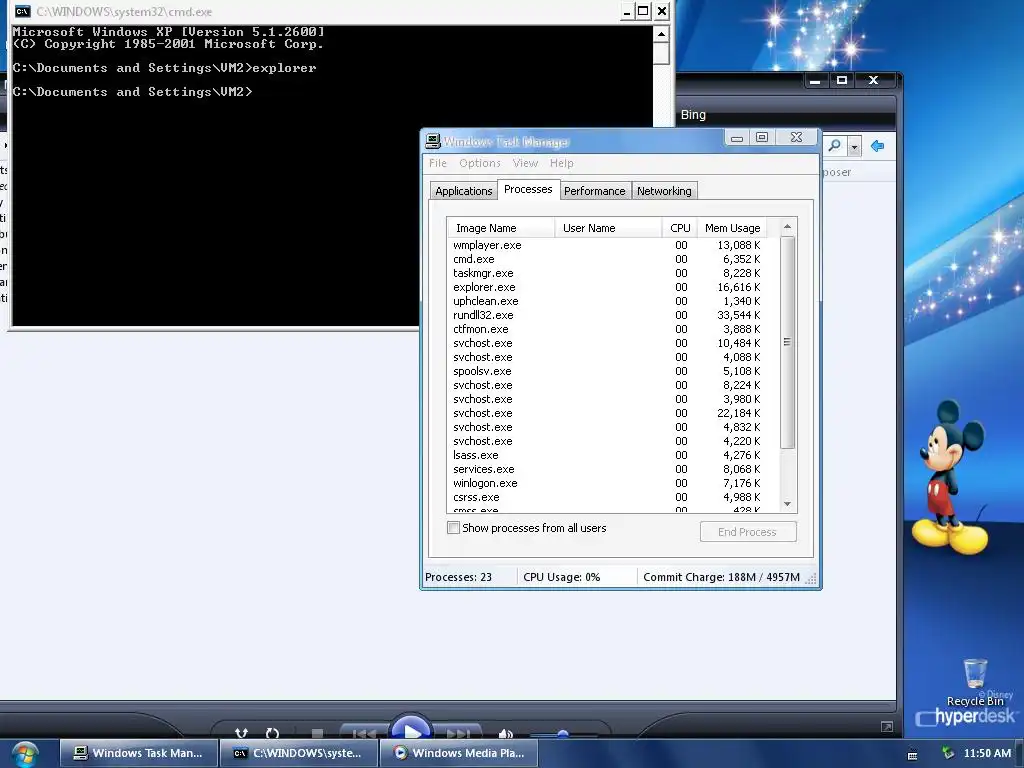Open the Recycle Bin desktop icon

click(975, 682)
